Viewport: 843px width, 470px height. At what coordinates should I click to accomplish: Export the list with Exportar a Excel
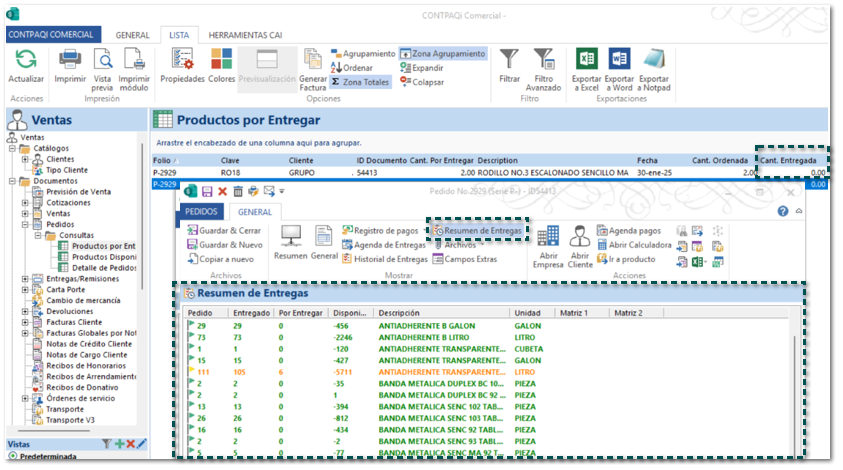587,60
